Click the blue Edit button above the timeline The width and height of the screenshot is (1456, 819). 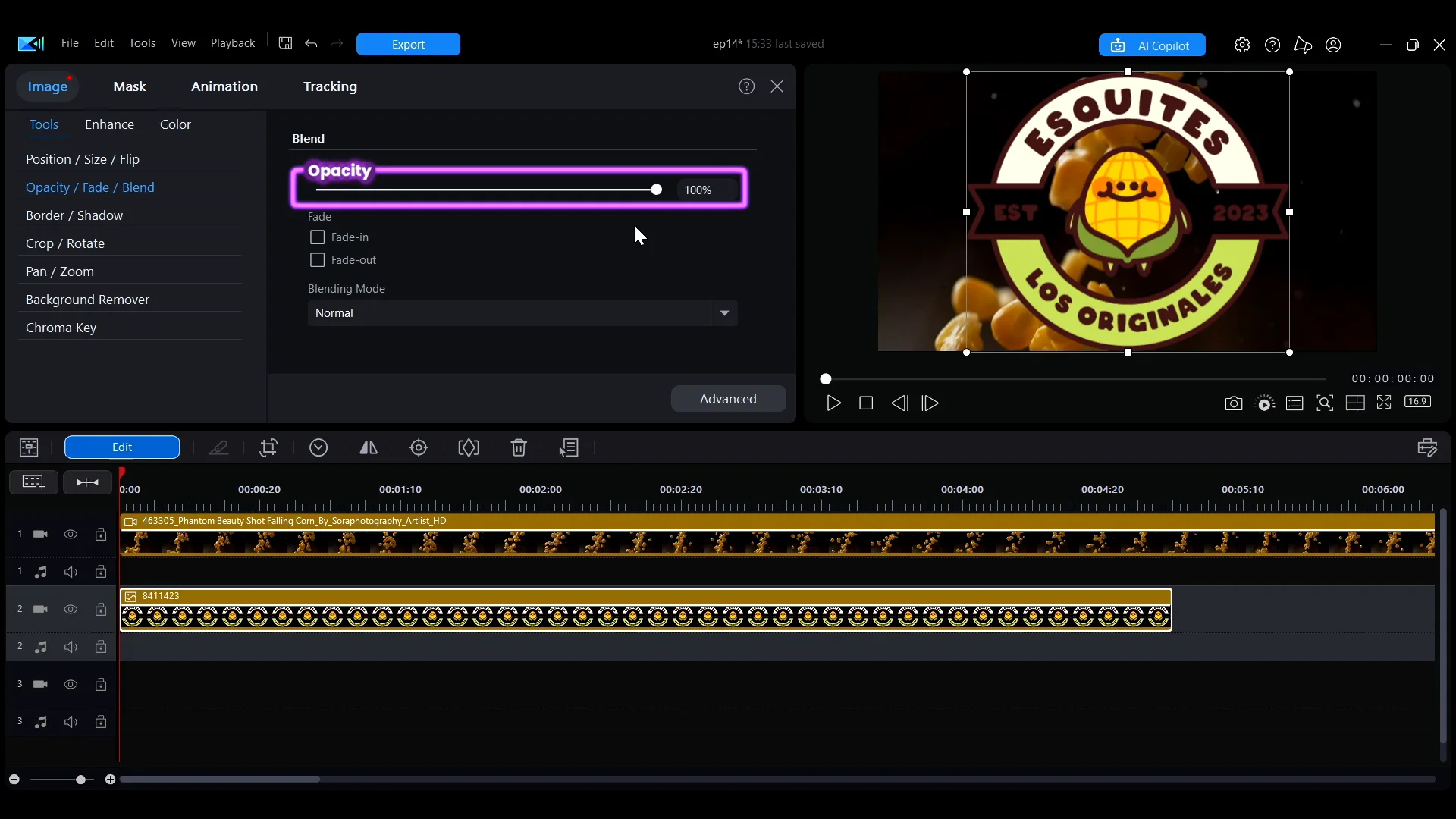click(x=122, y=447)
